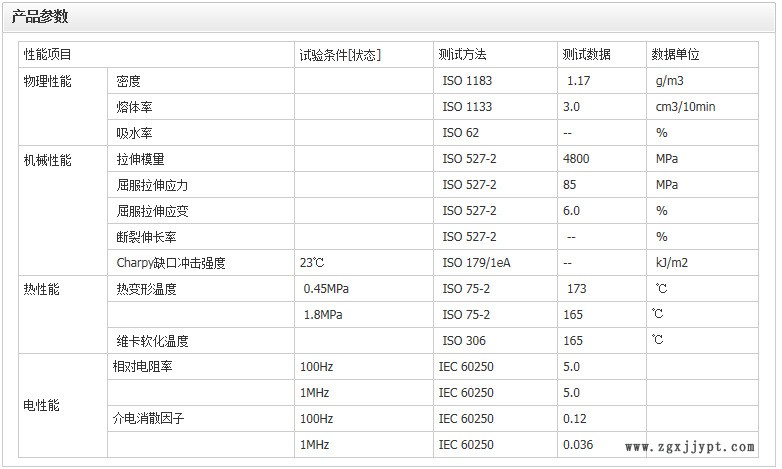The width and height of the screenshot is (782, 469).
Task: Click the www.zgxjjypt.com watermark link
Action: tap(689, 447)
